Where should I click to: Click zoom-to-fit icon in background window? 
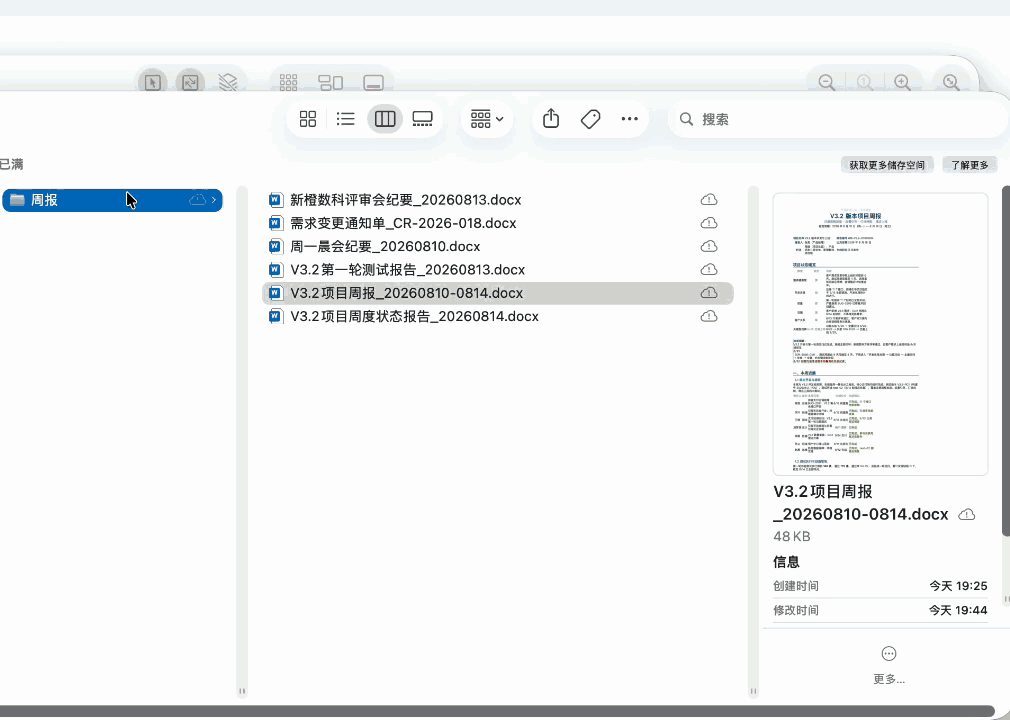[951, 82]
